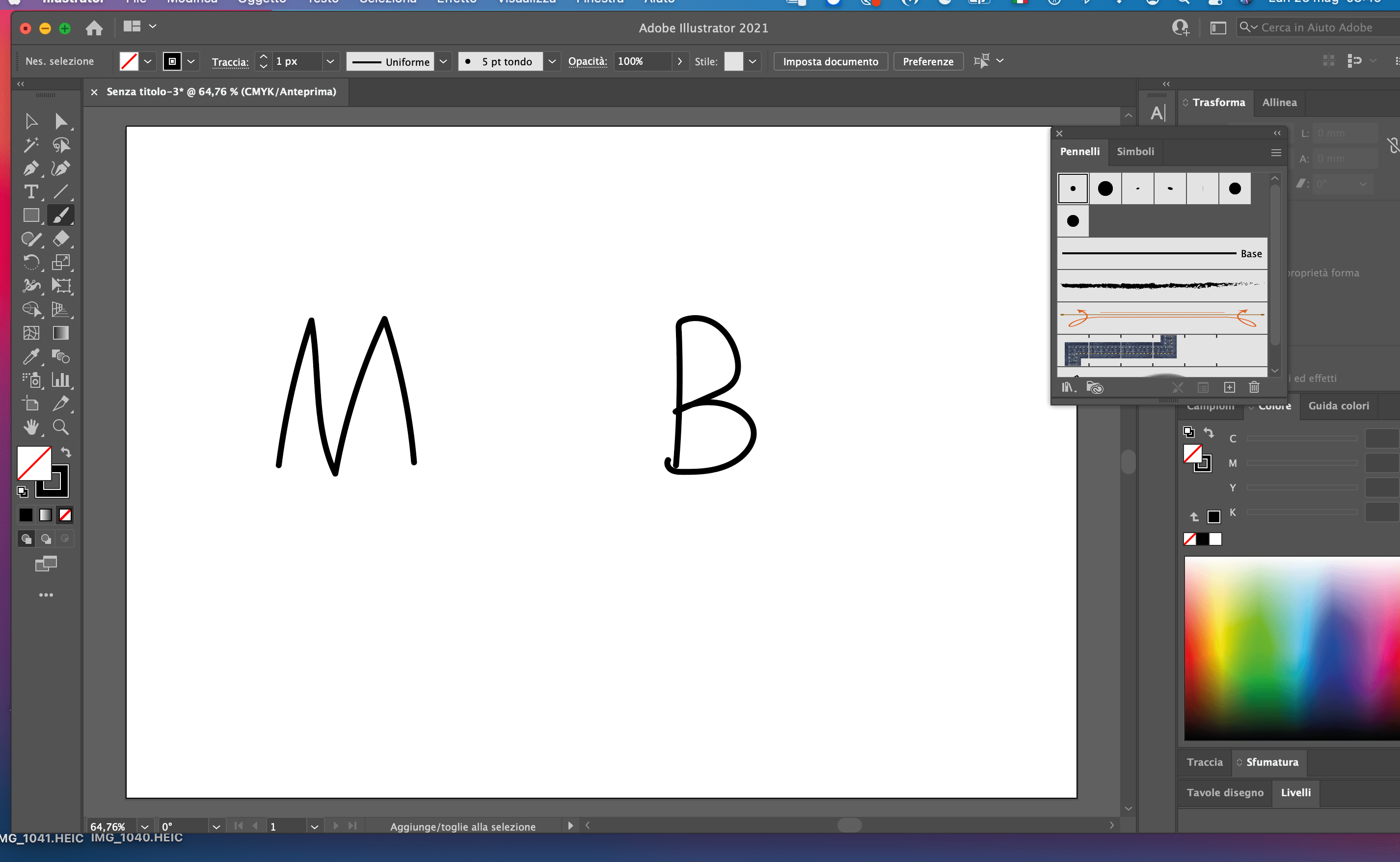1400x862 pixels.
Task: Click the Imposta documento button
Action: pos(830,61)
